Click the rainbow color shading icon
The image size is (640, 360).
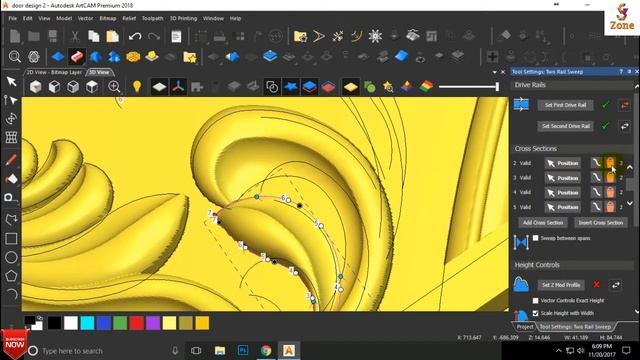(426, 87)
